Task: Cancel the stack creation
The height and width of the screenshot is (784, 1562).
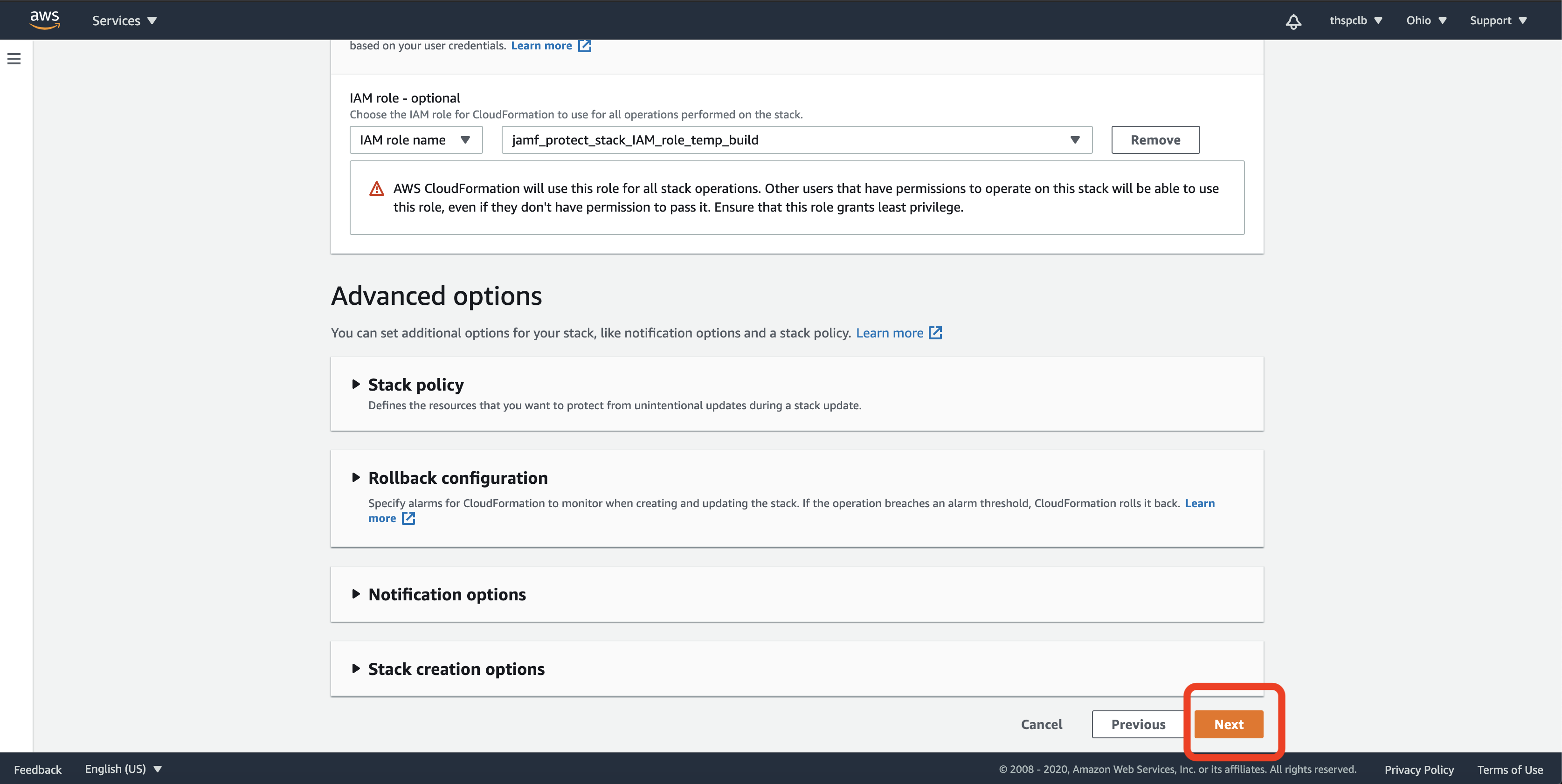Action: [1041, 725]
